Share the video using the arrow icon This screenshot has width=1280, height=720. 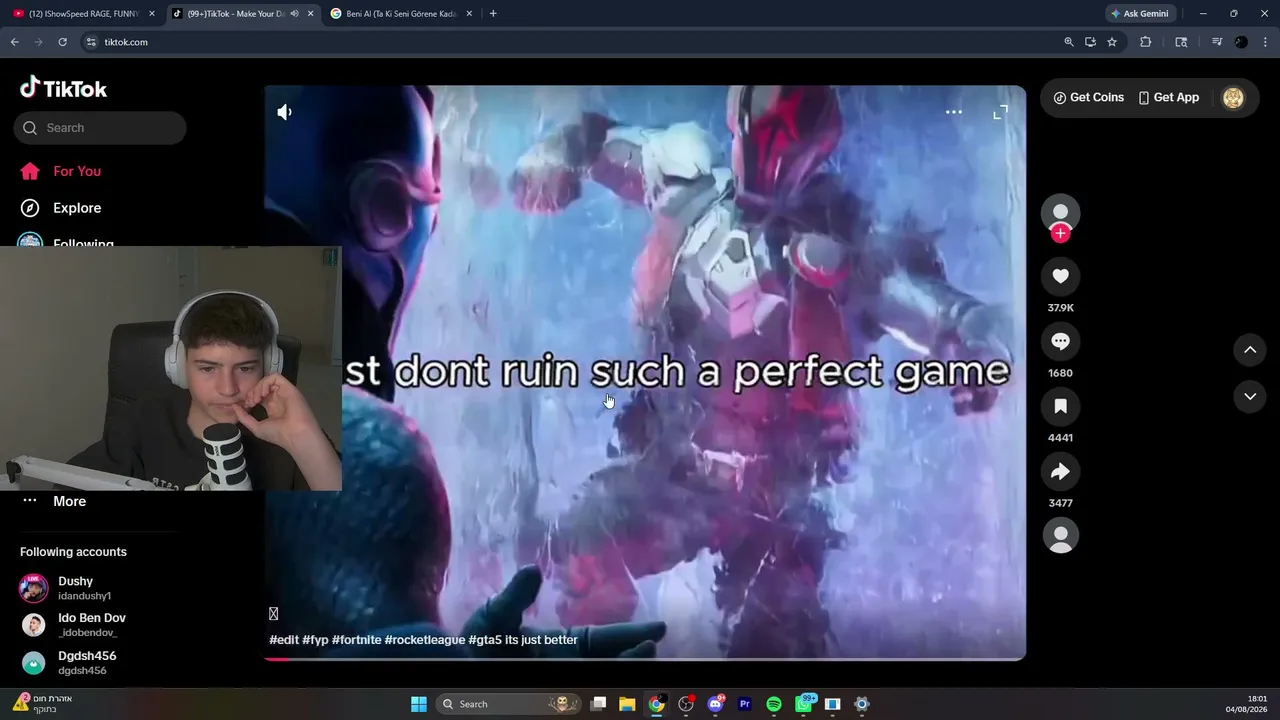[x=1061, y=471]
